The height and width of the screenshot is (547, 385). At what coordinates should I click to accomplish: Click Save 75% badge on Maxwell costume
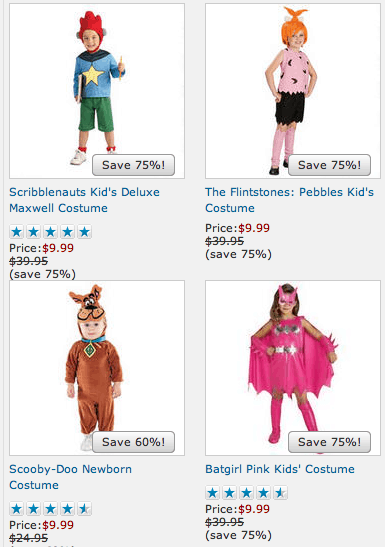tap(134, 165)
